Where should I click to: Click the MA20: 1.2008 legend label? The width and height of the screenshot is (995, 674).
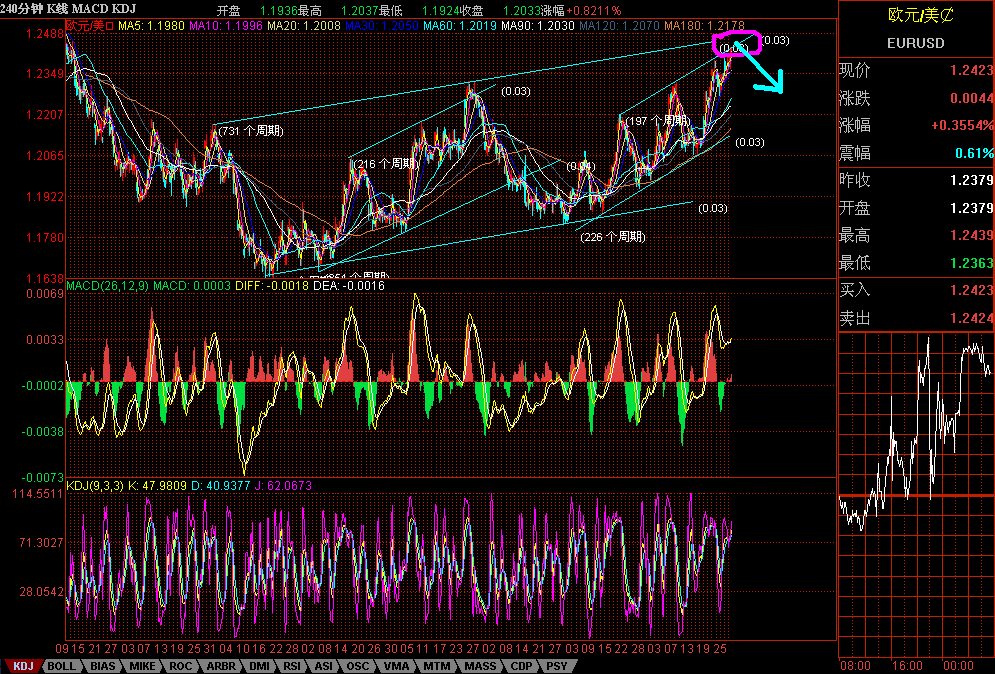pyautogui.click(x=304, y=26)
